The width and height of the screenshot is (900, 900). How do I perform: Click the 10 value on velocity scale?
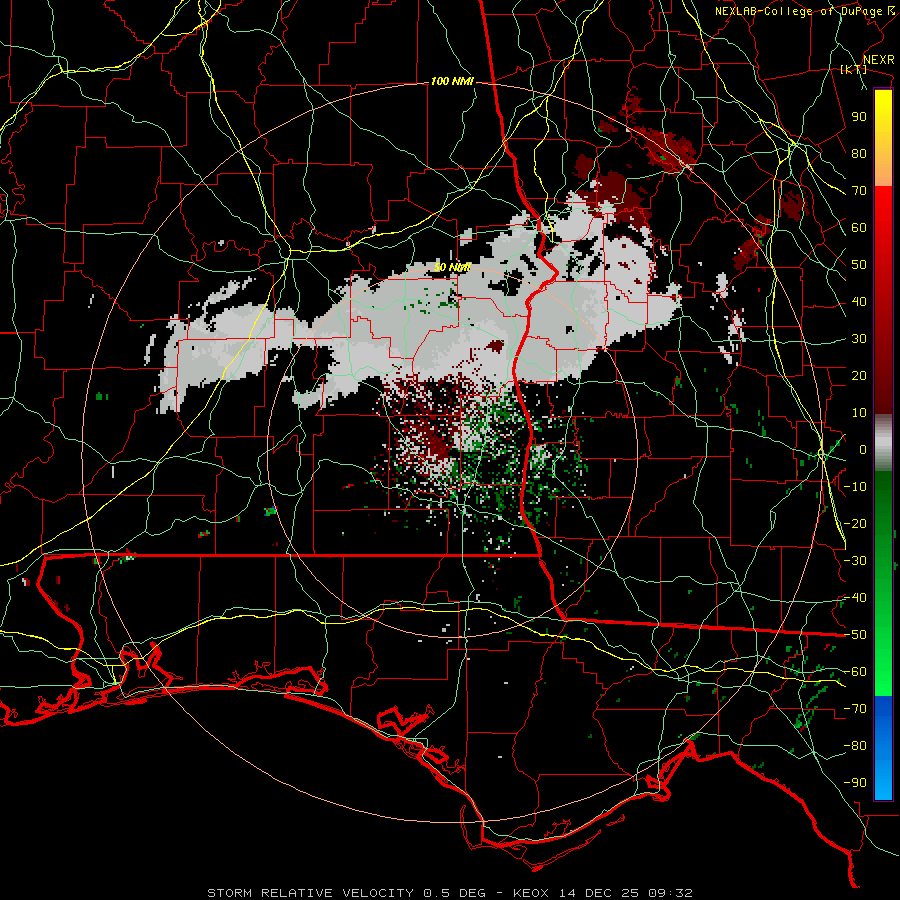tap(859, 413)
